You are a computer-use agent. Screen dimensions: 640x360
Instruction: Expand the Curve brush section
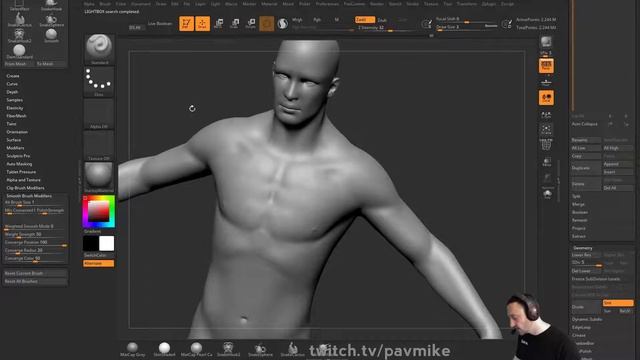coord(12,84)
